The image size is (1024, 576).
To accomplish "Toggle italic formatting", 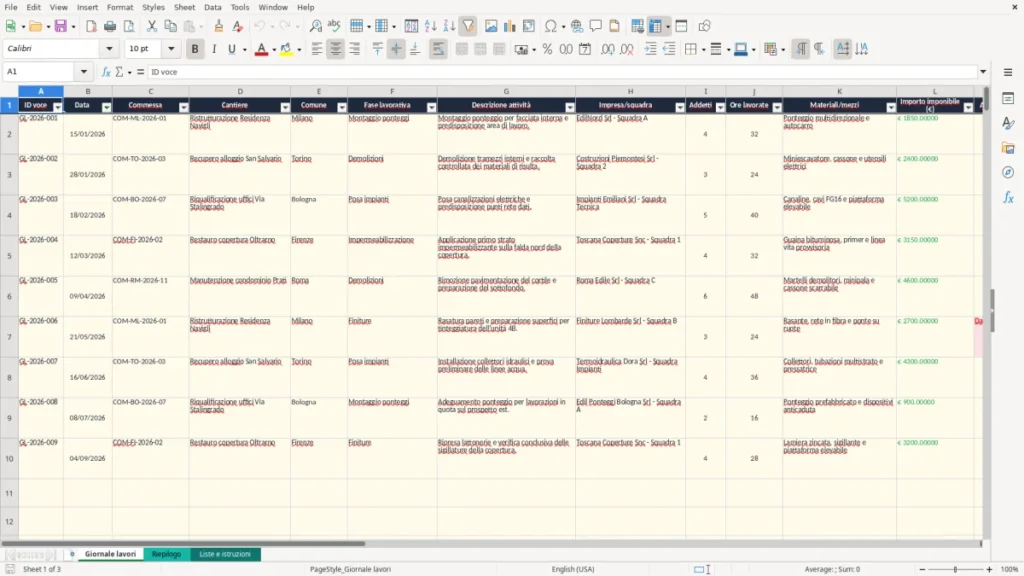I will click(x=214, y=49).
